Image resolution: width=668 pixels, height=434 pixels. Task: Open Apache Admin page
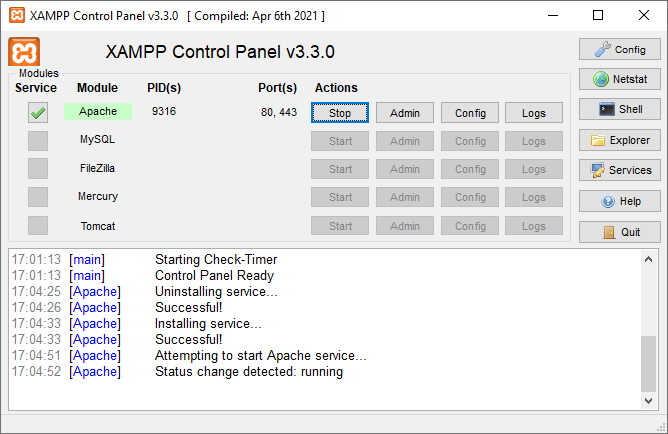[x=405, y=113]
